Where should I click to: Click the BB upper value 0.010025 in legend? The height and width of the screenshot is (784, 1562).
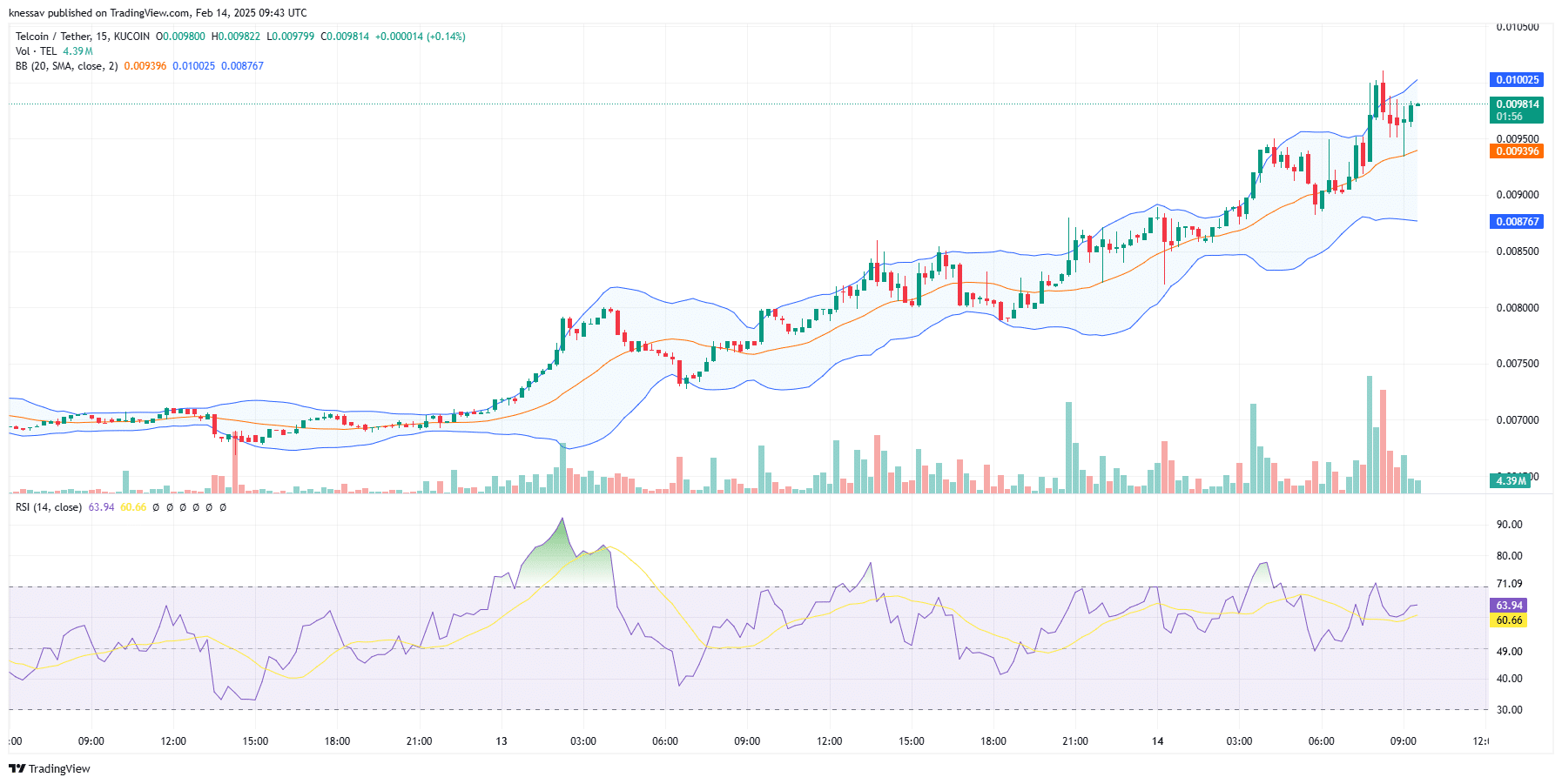(x=193, y=66)
